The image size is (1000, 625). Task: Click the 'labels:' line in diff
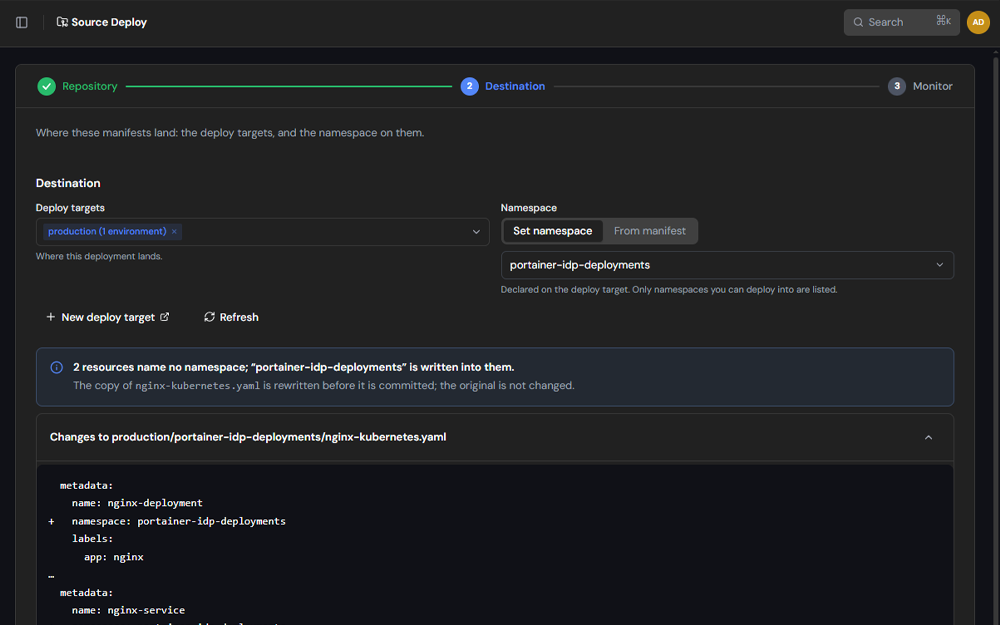point(92,539)
